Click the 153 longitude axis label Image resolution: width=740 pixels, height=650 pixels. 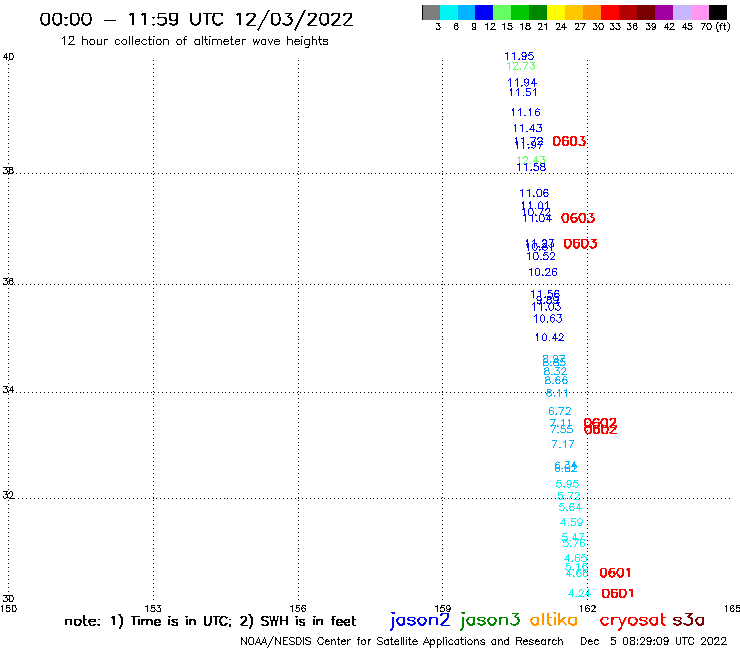point(153,608)
